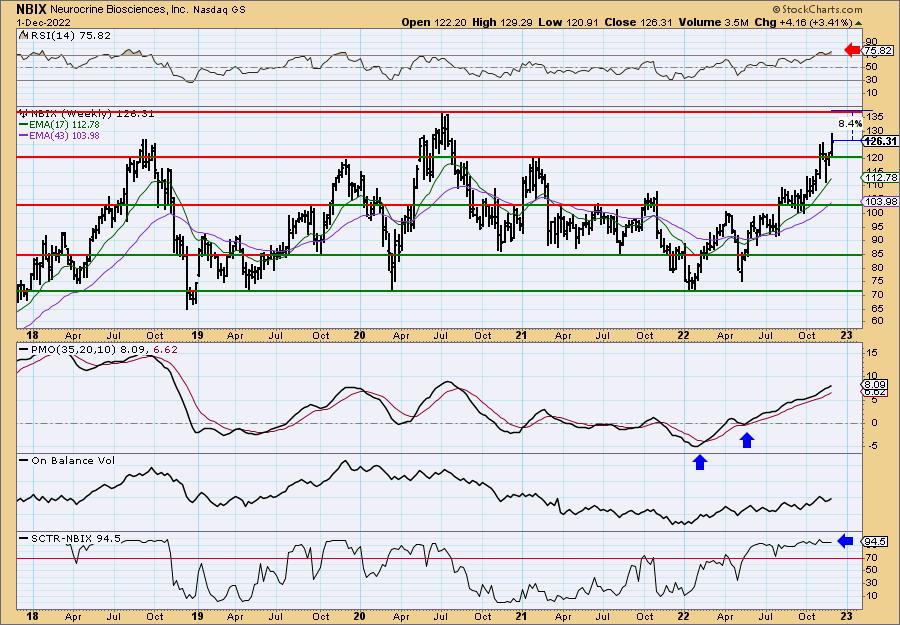Select the Close 126.31 value in header

(638, 22)
